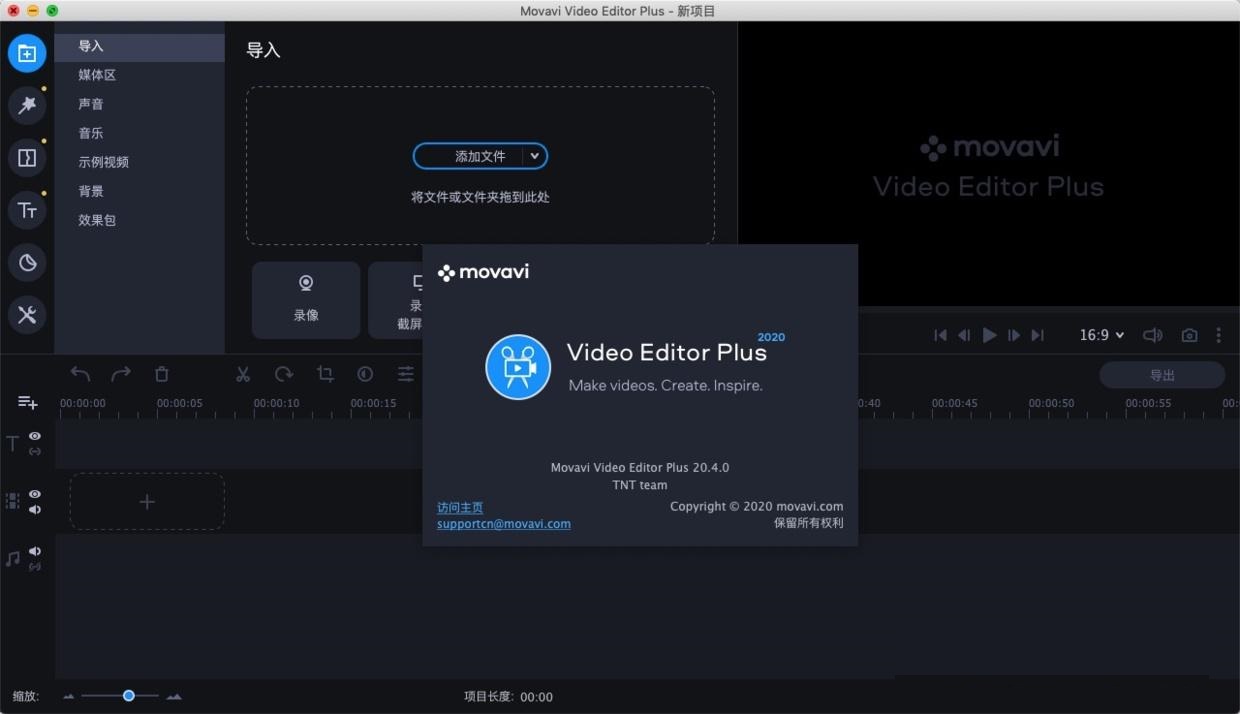Click the Undo arrow icon
Image resolution: width=1240 pixels, height=714 pixels.
[80, 373]
